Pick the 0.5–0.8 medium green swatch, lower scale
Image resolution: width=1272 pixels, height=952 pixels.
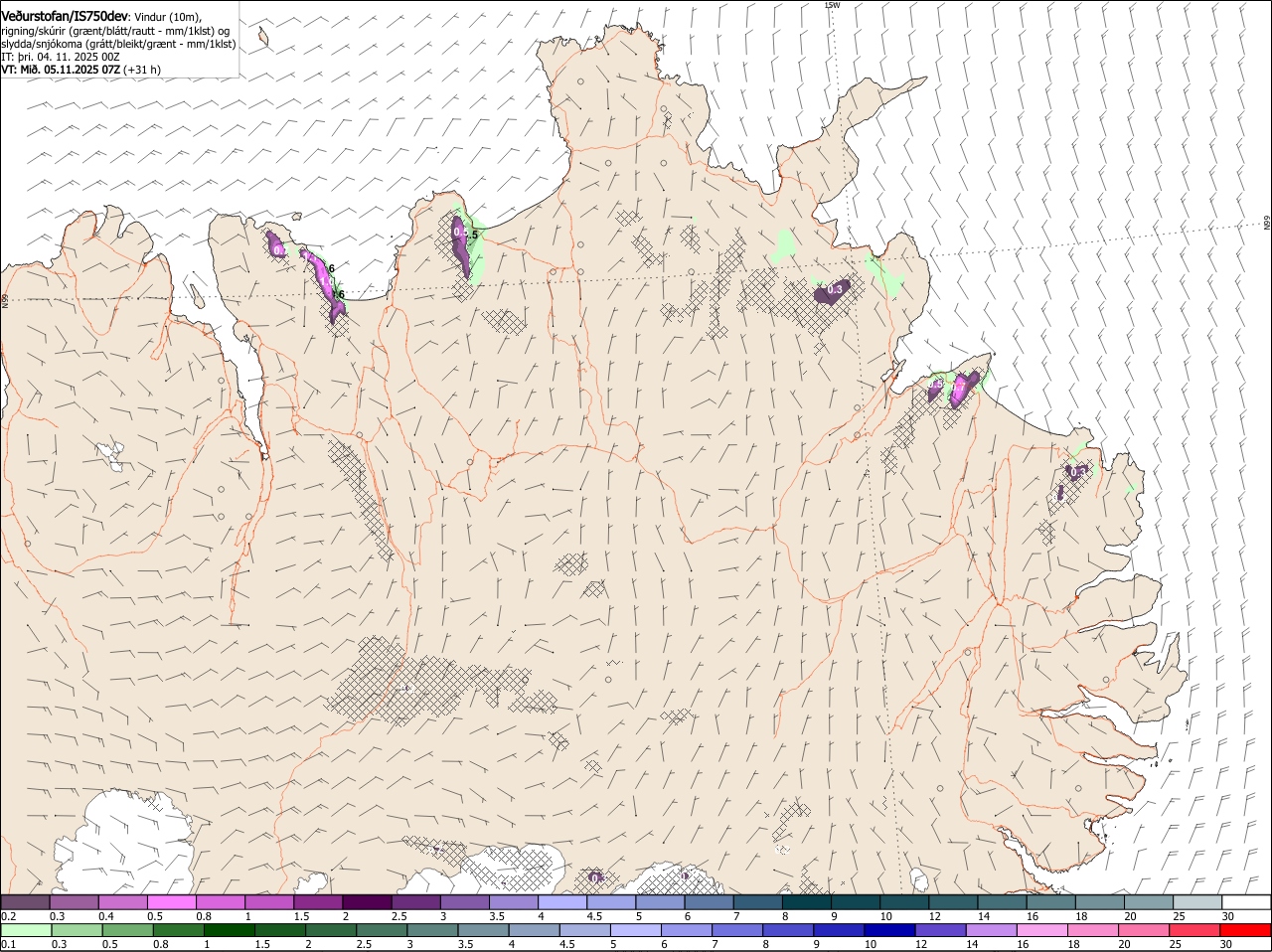pyautogui.click(x=127, y=931)
